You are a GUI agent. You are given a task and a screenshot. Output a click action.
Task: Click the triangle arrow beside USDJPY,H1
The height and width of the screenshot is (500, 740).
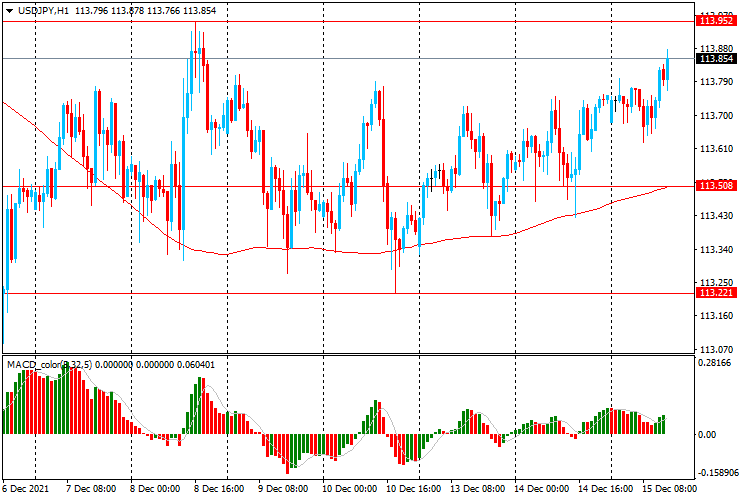point(9,9)
